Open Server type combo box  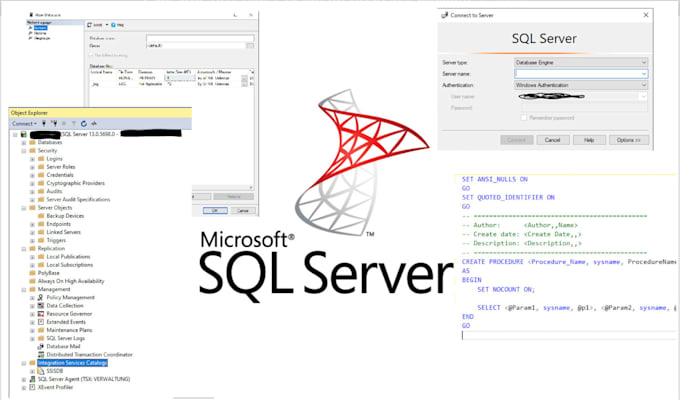581,62
